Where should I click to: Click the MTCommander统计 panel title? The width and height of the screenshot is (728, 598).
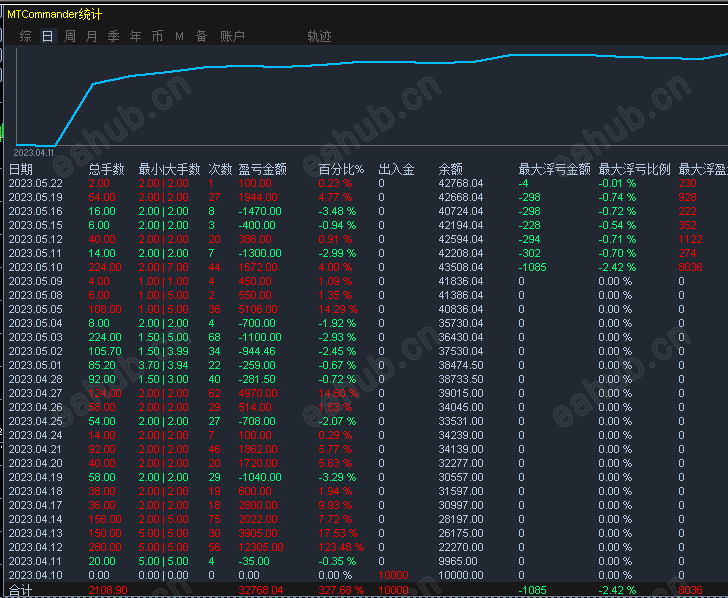pyautogui.click(x=54, y=14)
